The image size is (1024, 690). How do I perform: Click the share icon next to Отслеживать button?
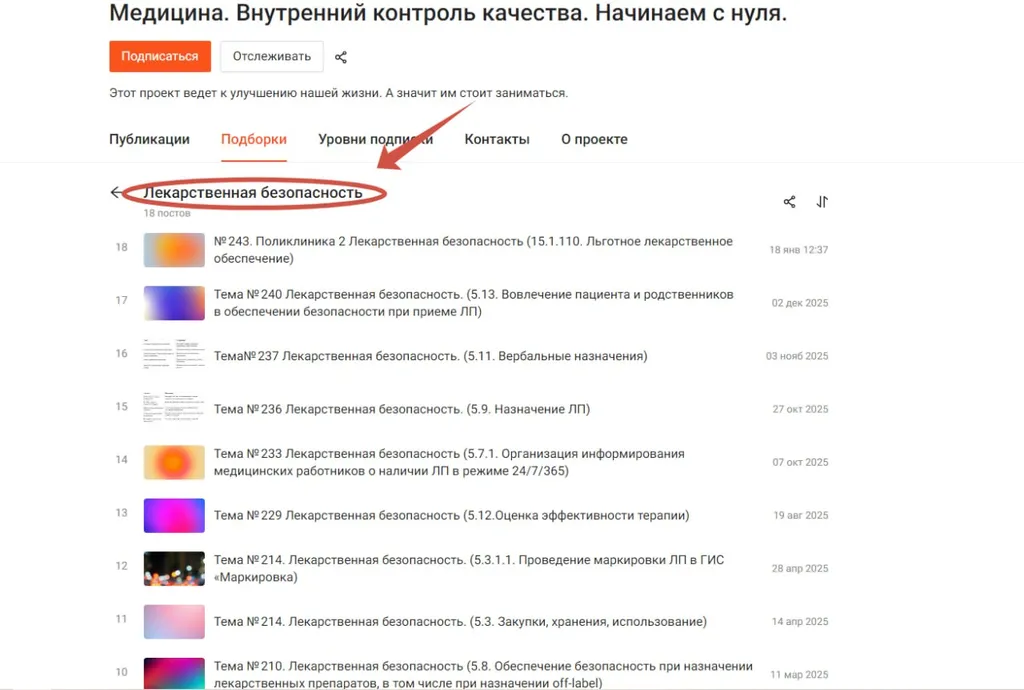coord(340,57)
